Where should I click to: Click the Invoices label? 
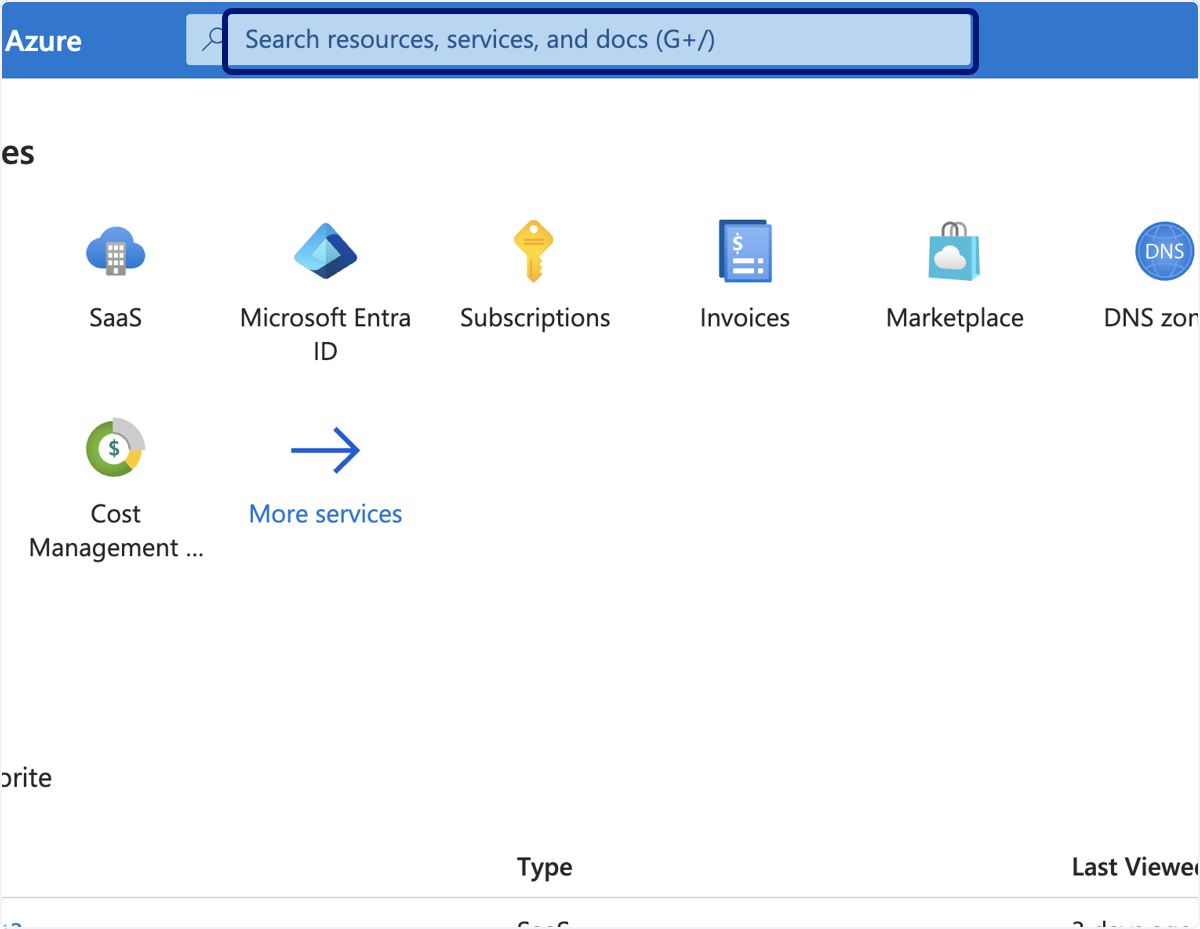click(745, 318)
